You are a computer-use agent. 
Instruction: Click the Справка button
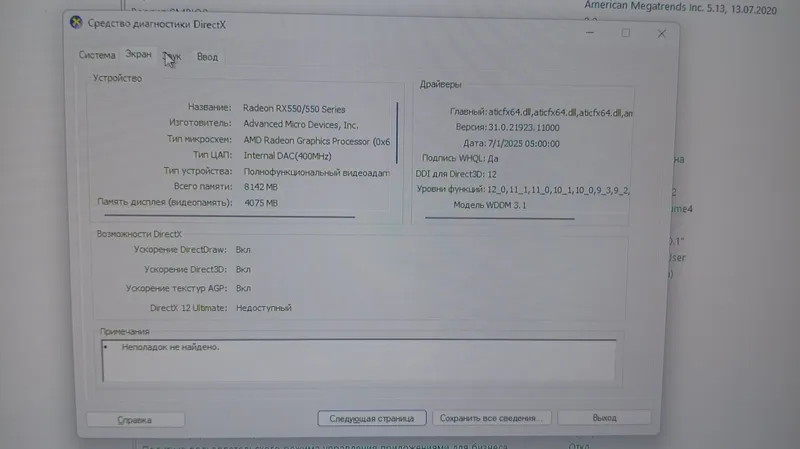point(135,420)
